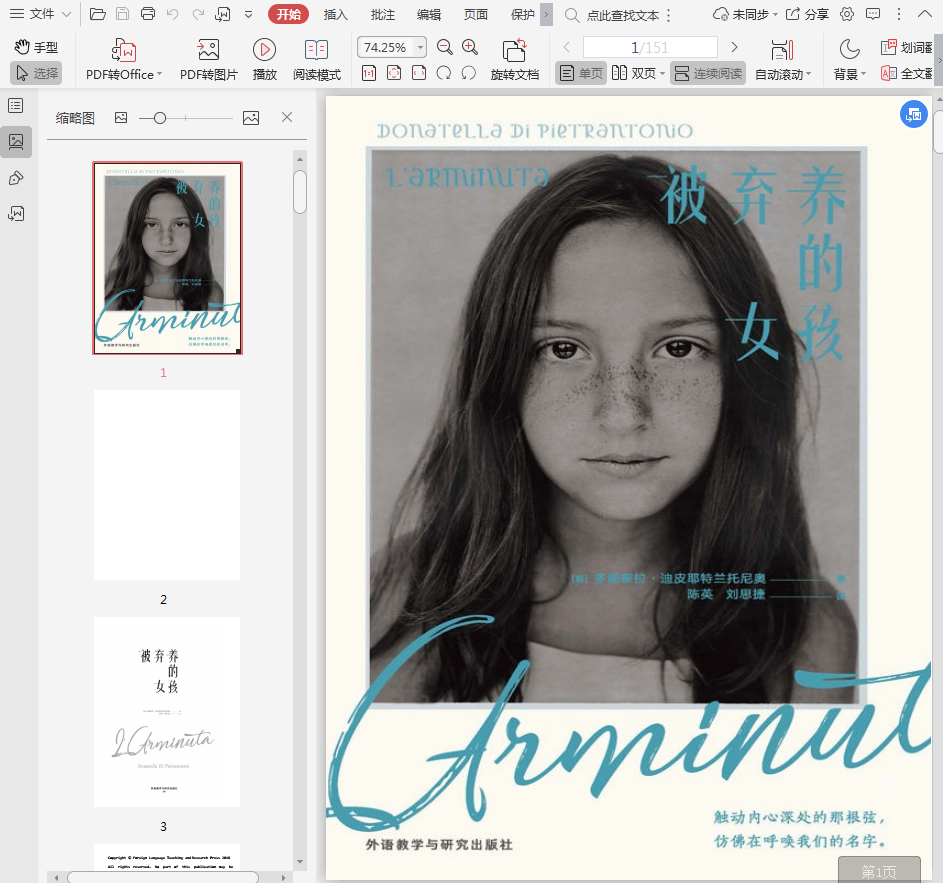Open the bookmarks outline sidebar icon

click(x=16, y=106)
